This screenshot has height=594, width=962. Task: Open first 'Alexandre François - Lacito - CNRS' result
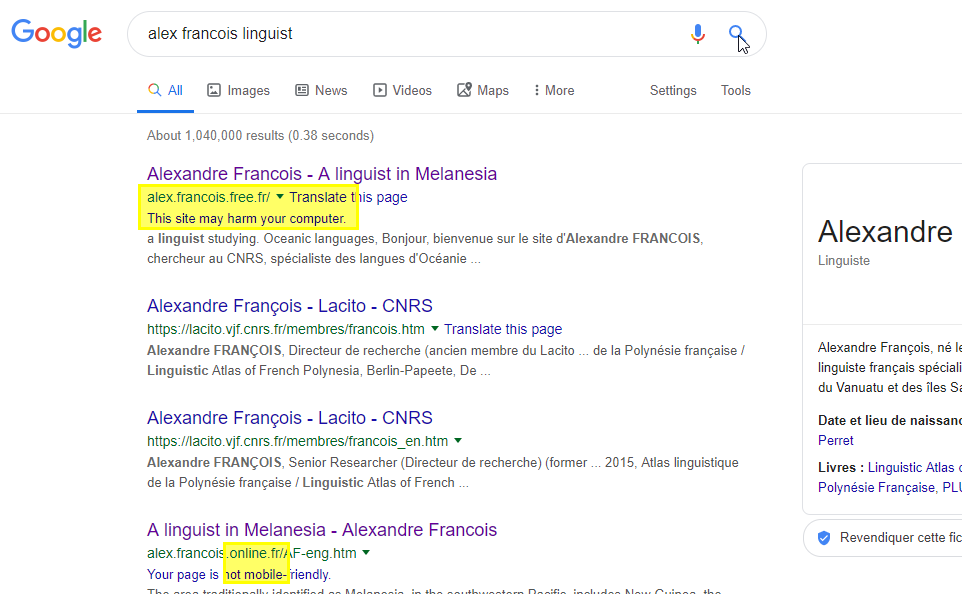click(290, 306)
